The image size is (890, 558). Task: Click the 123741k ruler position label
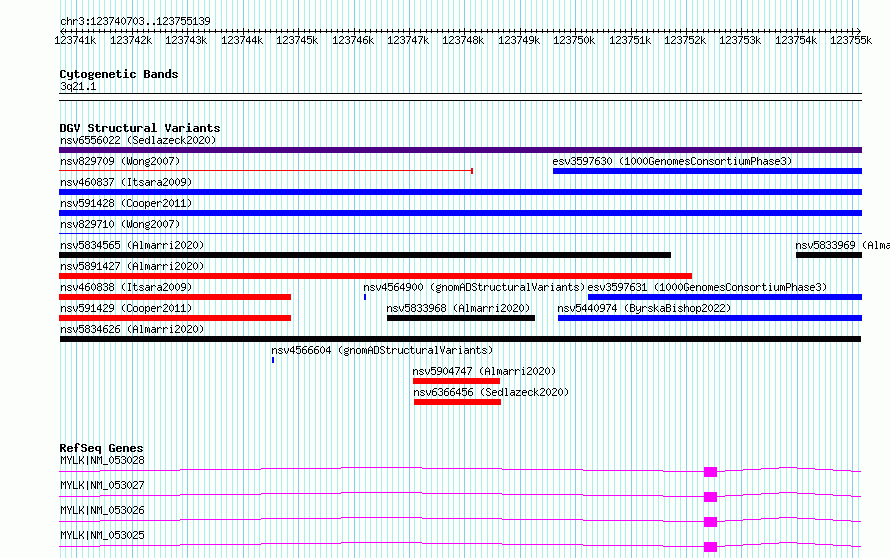75,40
